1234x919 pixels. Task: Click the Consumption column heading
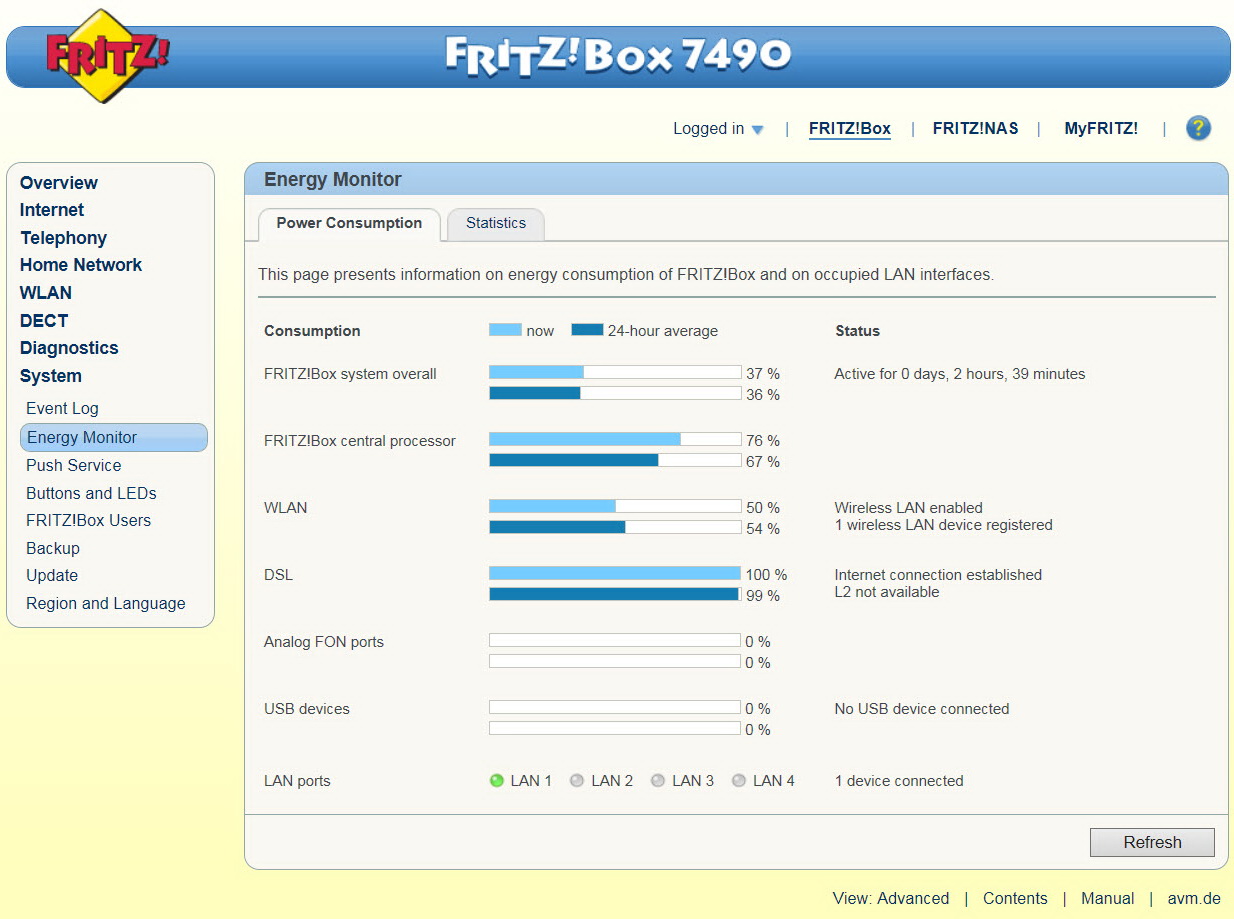pyautogui.click(x=312, y=331)
